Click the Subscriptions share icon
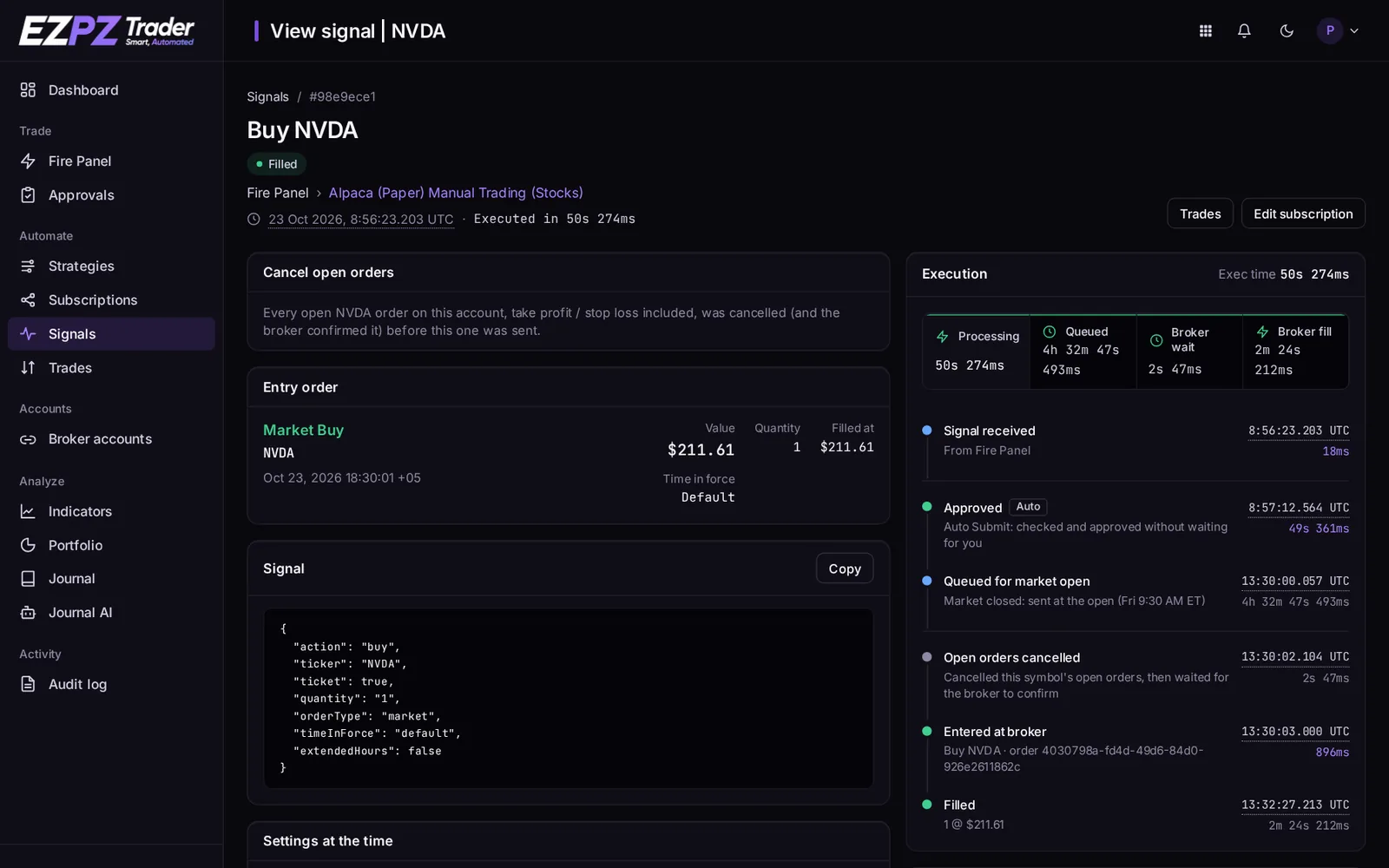This screenshot has width=1389, height=868. pyautogui.click(x=28, y=300)
